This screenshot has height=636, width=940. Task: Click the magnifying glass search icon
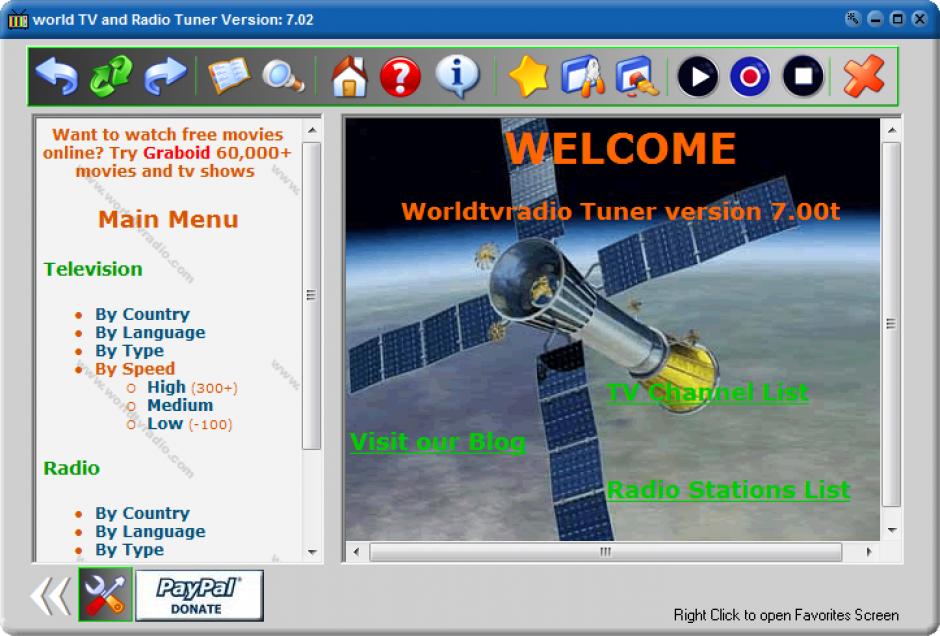283,77
